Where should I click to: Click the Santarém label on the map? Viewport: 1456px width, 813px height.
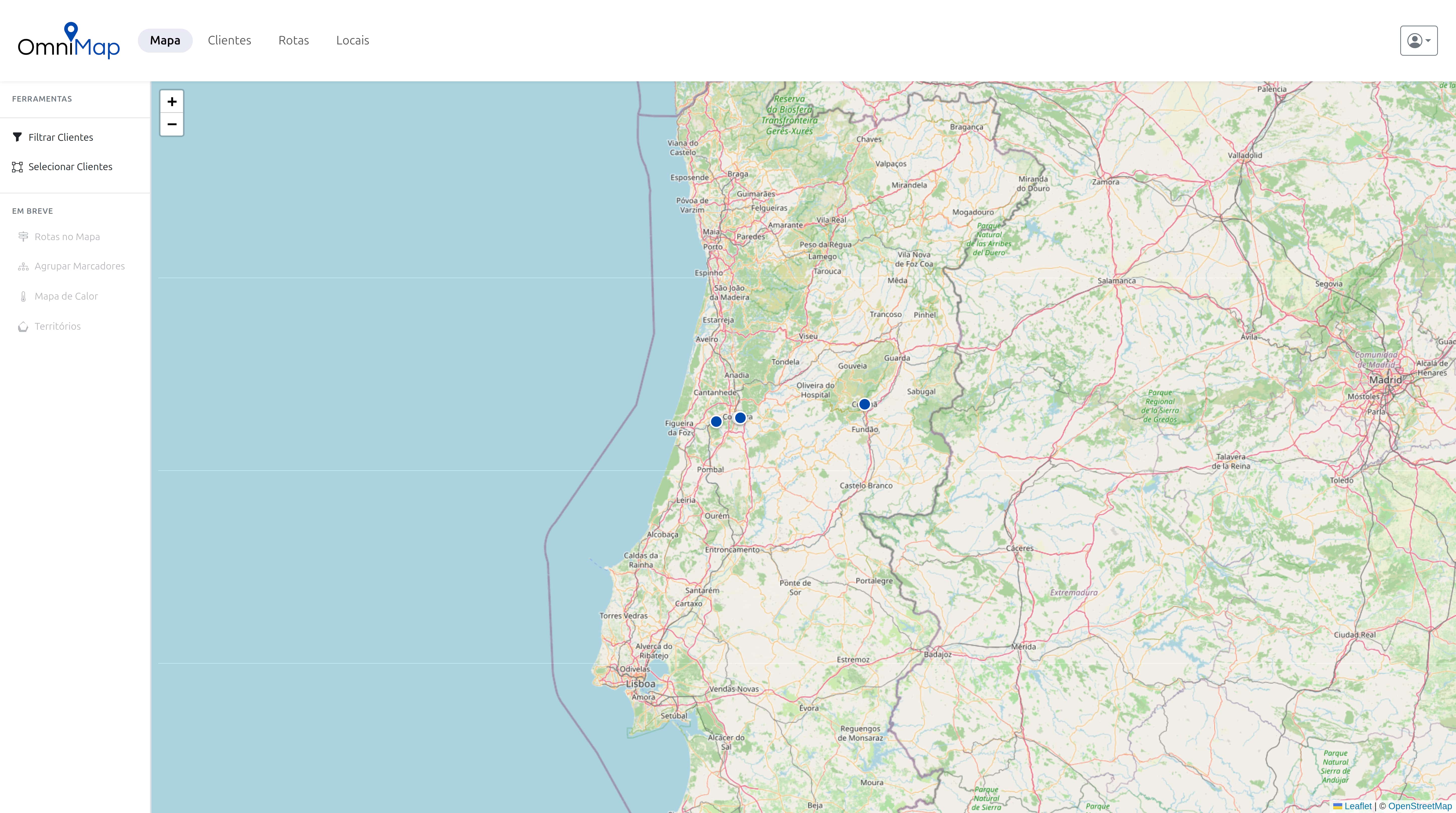coord(702,590)
